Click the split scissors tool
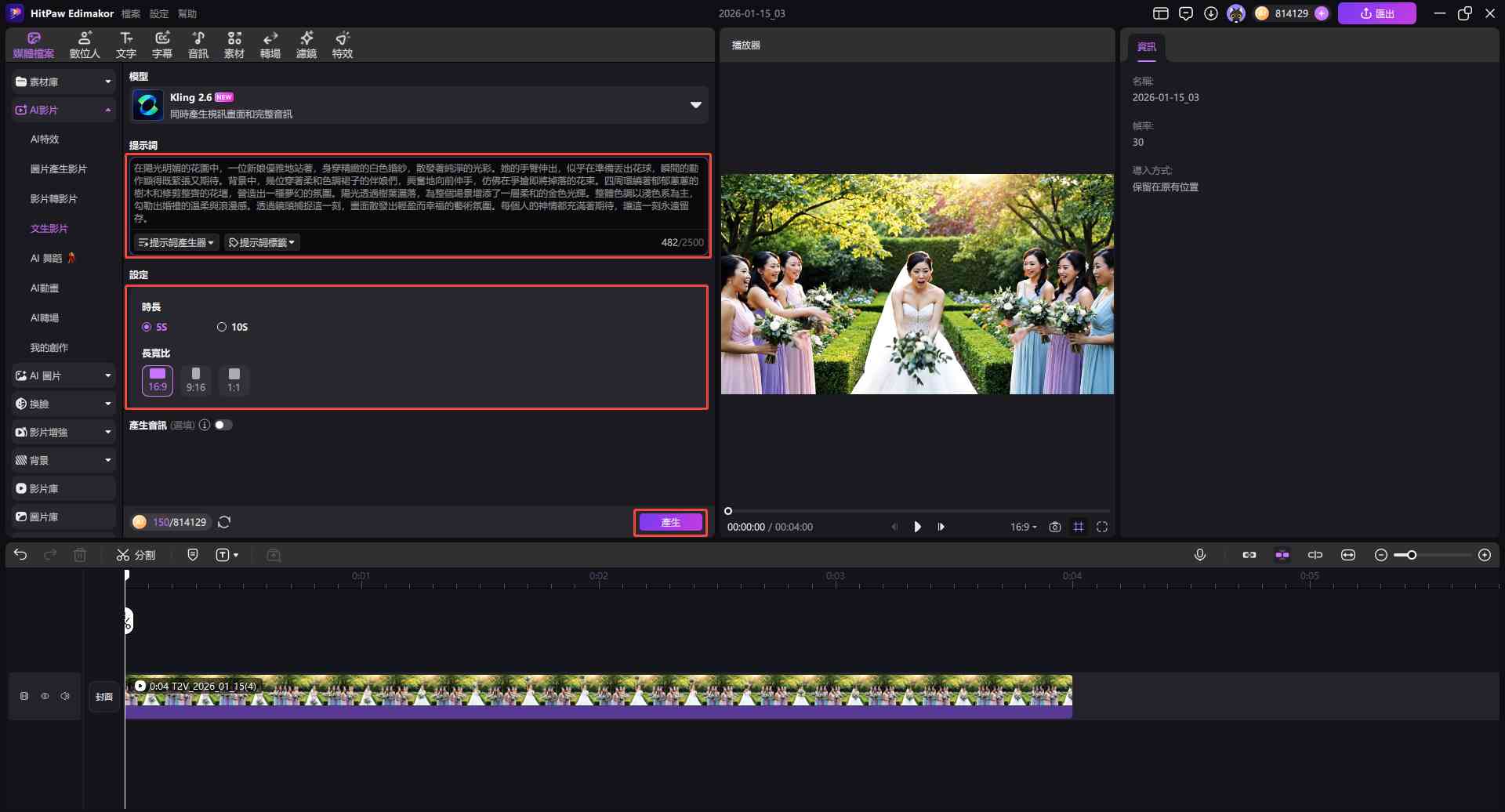Viewport: 1505px width, 812px height. click(x=136, y=555)
